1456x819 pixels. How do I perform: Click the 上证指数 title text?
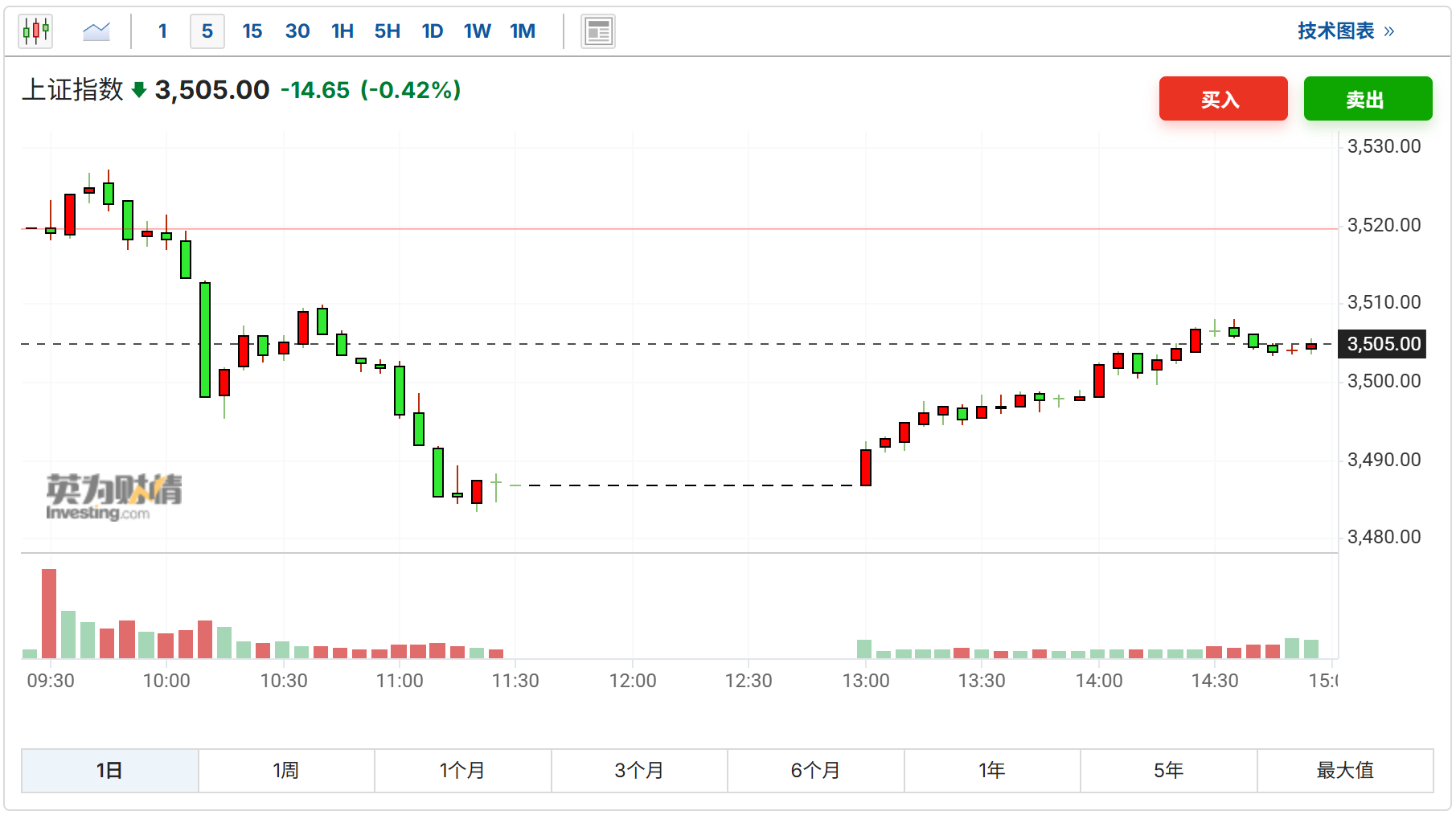coord(72,89)
